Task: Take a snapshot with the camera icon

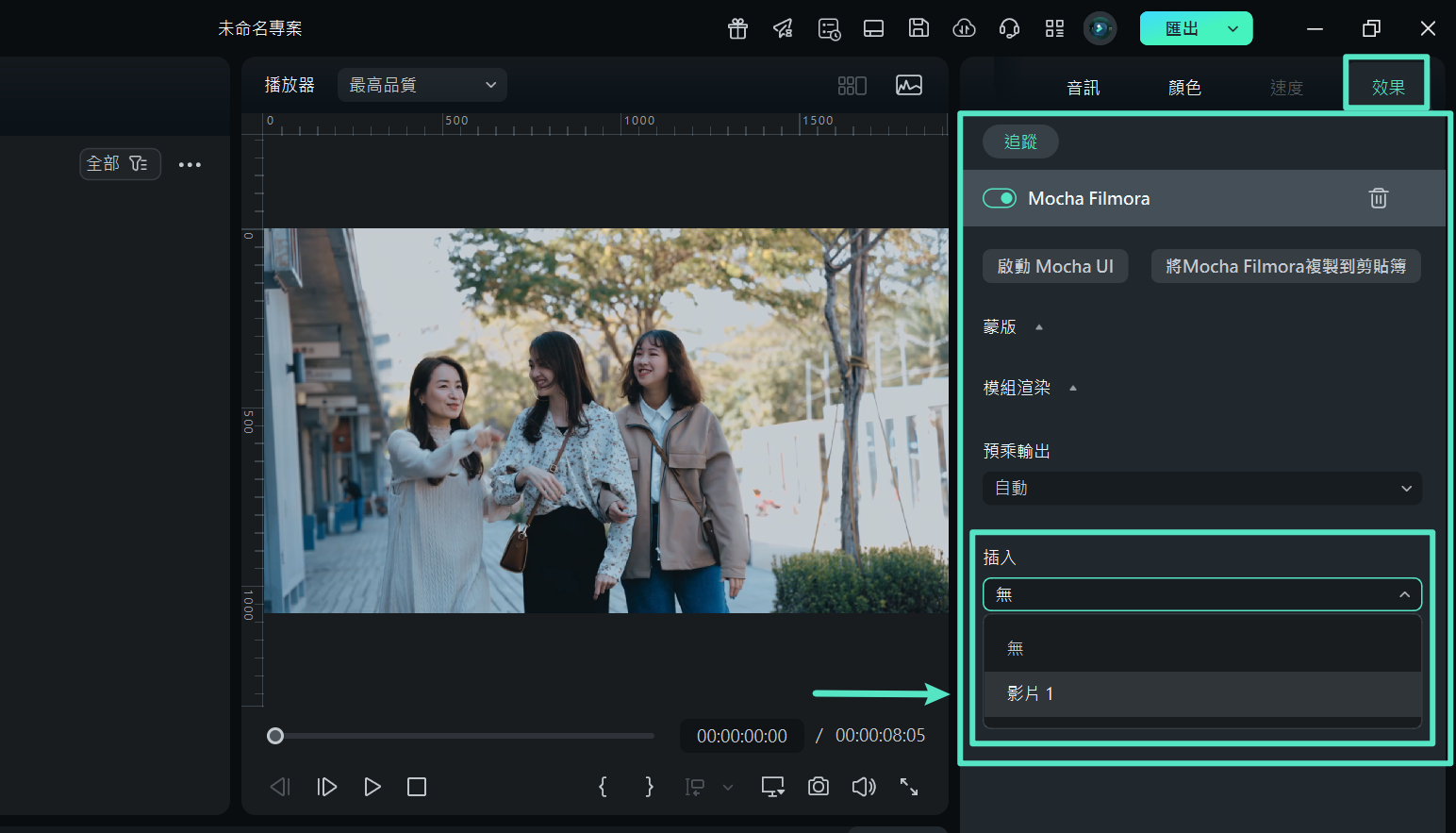Action: click(819, 787)
